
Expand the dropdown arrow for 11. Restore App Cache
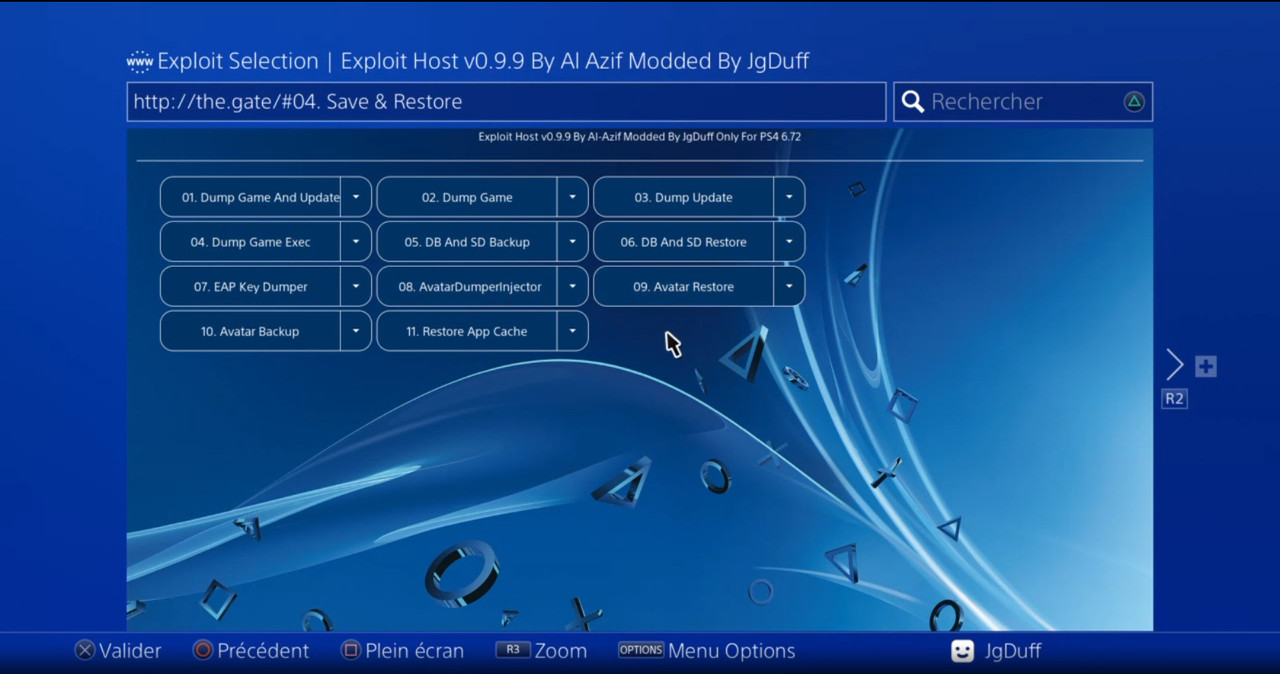point(572,331)
